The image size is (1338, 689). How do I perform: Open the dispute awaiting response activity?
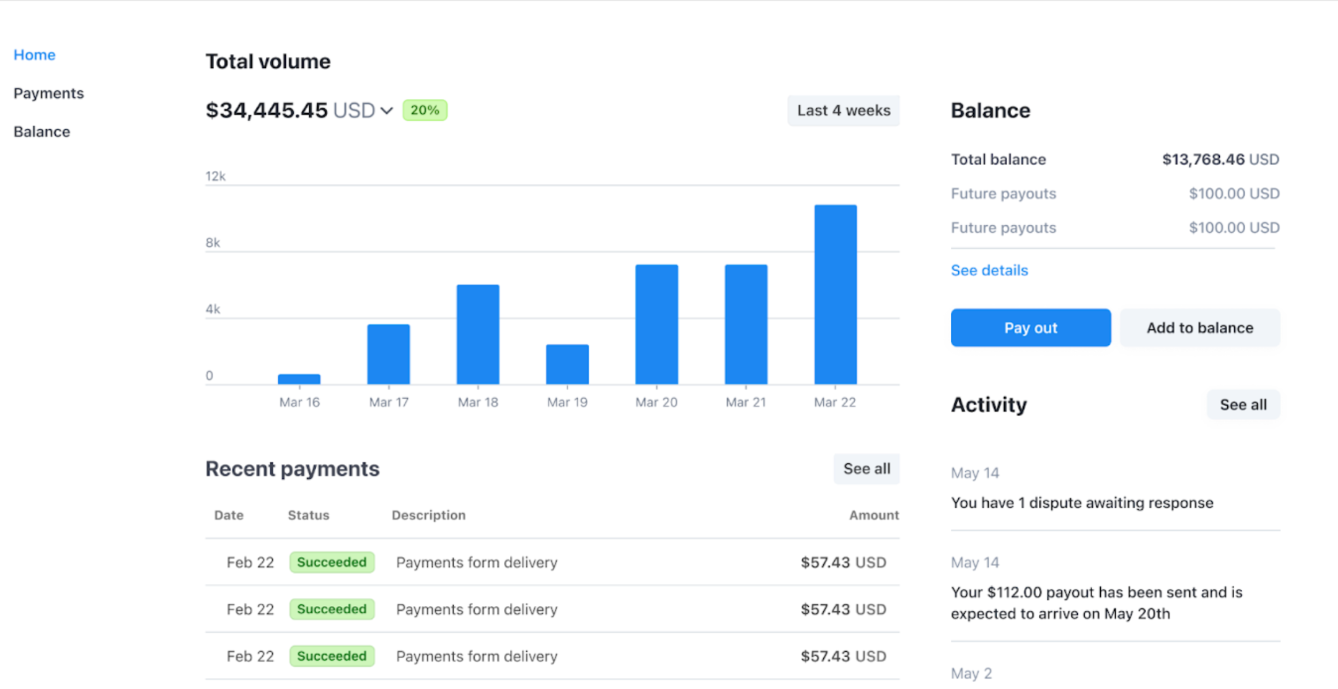pyautogui.click(x=1082, y=503)
